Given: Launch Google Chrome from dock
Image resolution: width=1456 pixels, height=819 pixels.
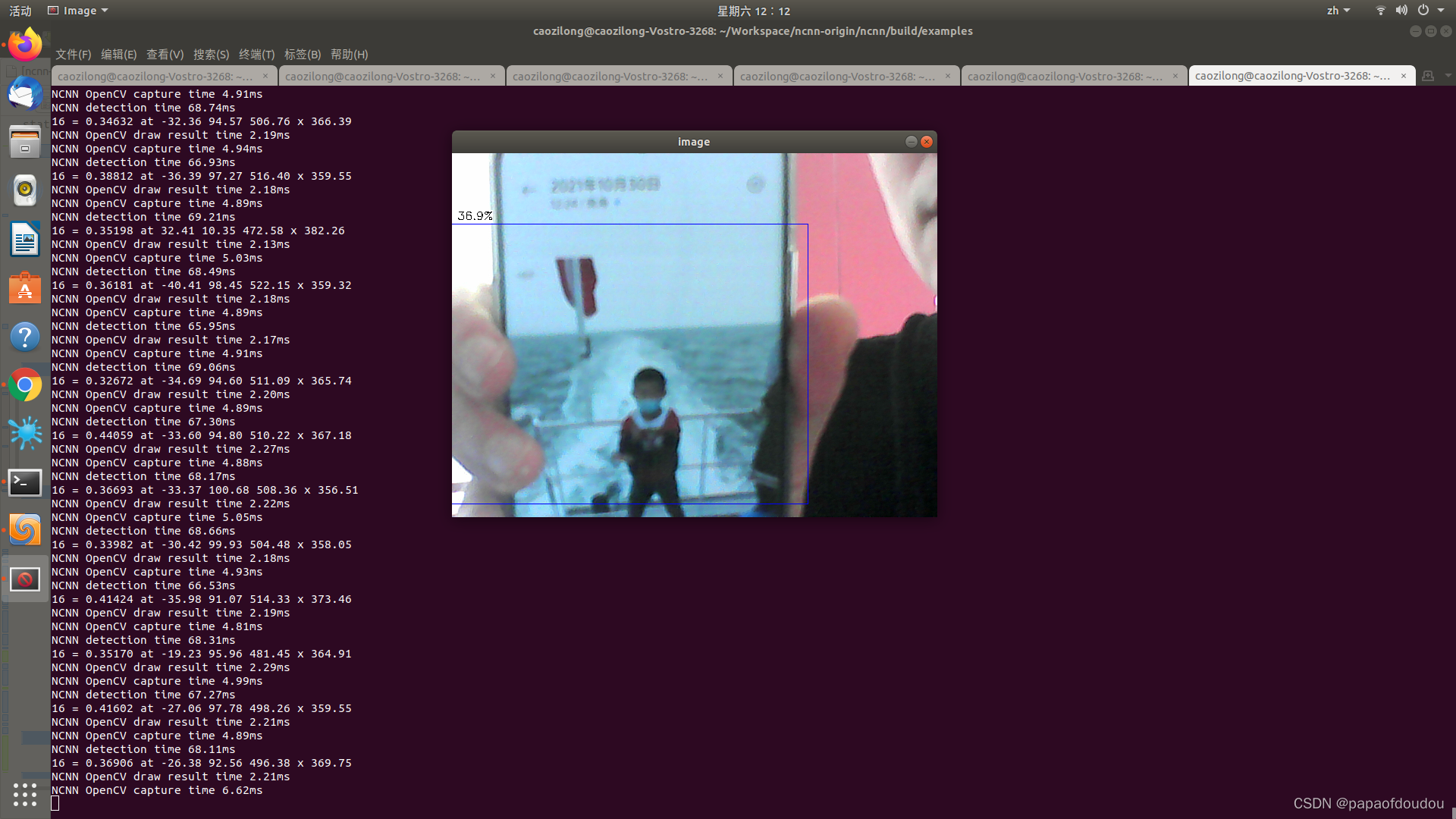Looking at the screenshot, I should point(25,385).
